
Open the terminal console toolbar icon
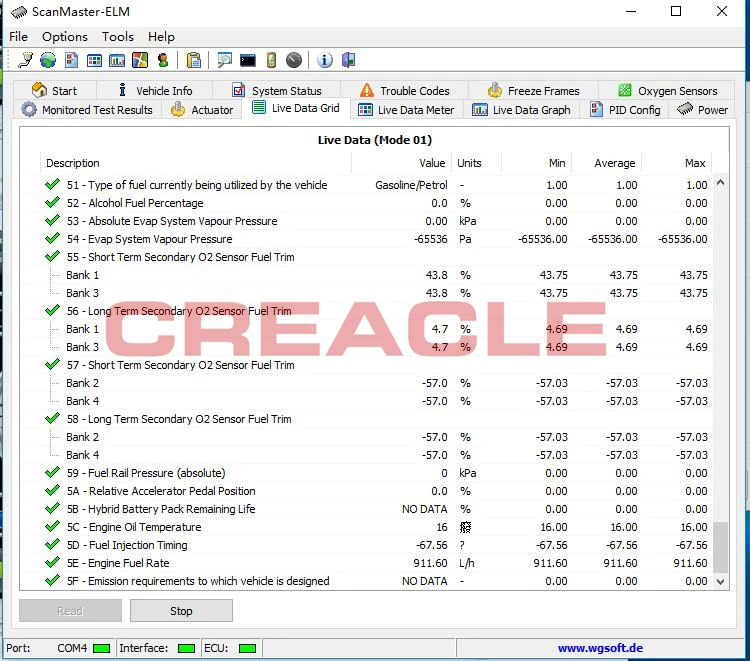[x=248, y=60]
